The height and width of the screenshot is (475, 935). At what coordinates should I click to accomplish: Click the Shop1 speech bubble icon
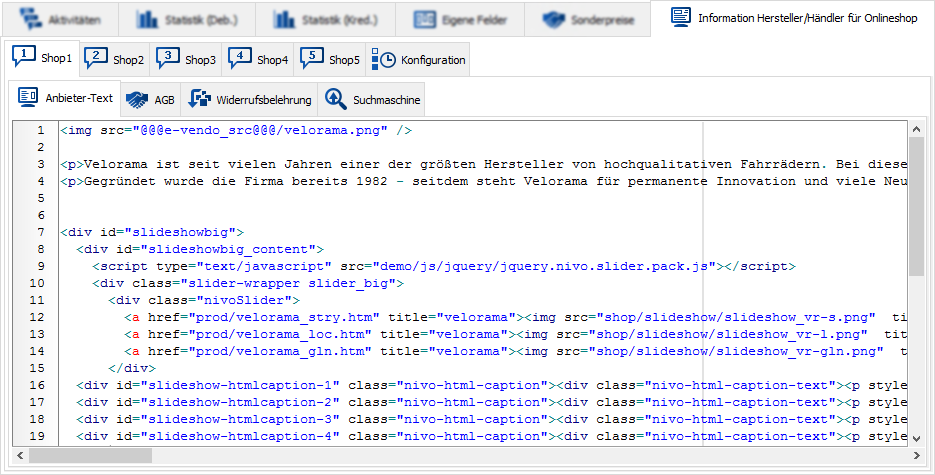click(24, 57)
